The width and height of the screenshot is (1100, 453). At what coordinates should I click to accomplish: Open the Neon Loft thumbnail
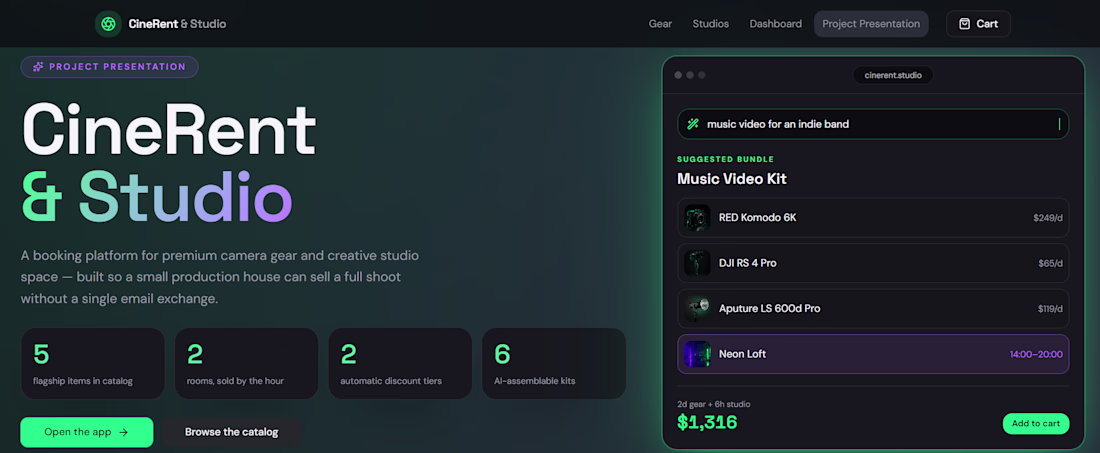(x=697, y=354)
